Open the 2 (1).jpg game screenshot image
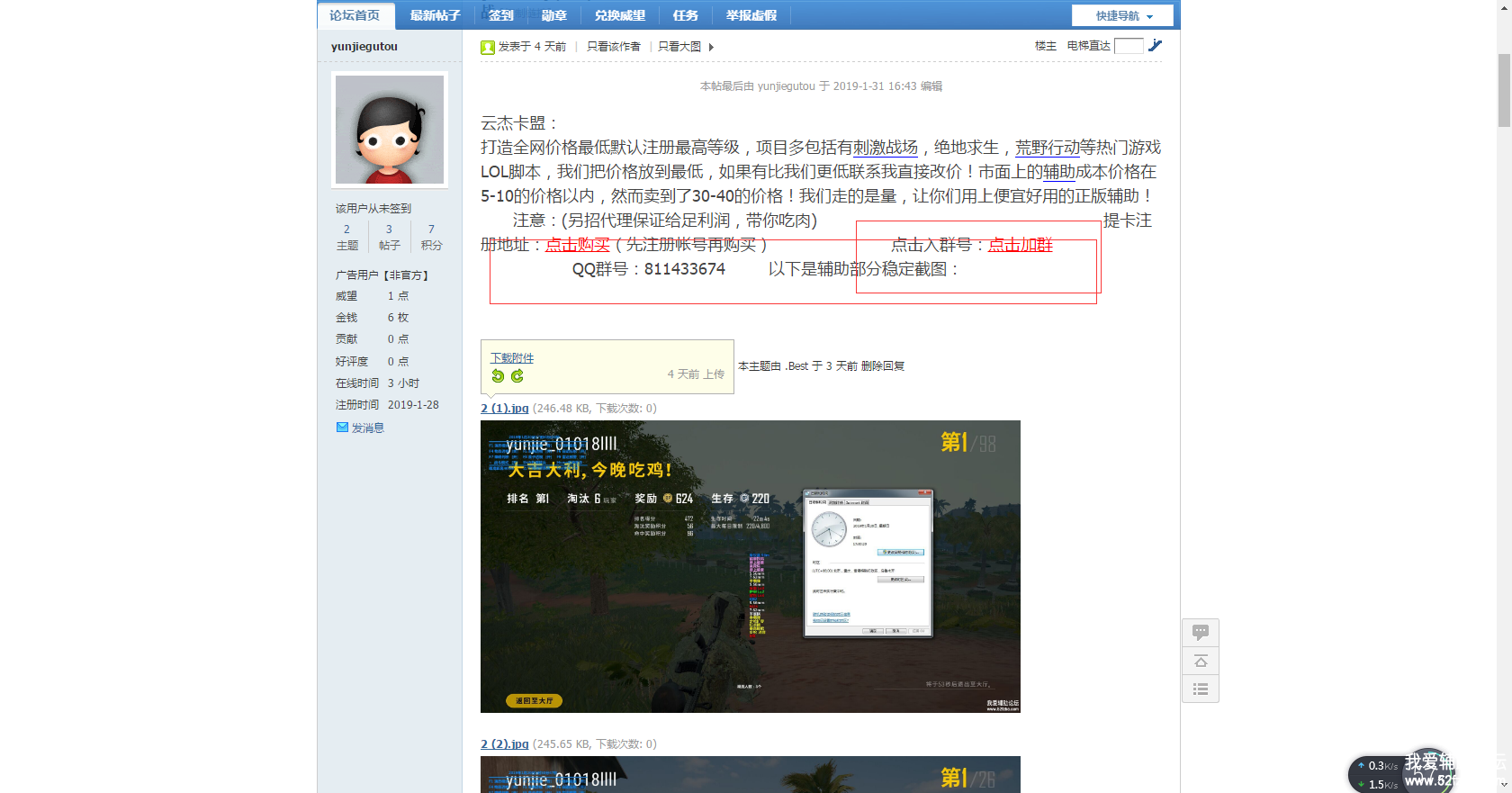1512x793 pixels. [750, 566]
